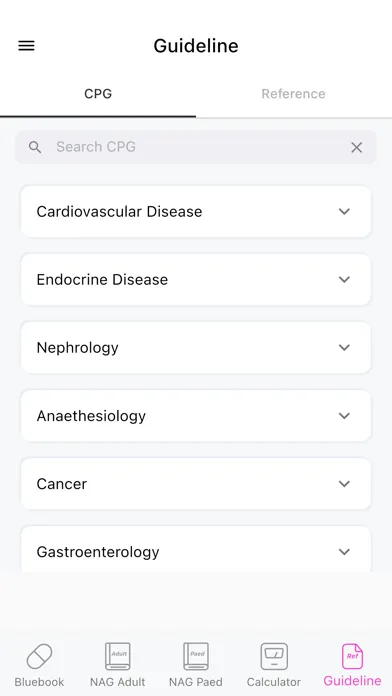Open the NAG Paed book icon

point(196,656)
